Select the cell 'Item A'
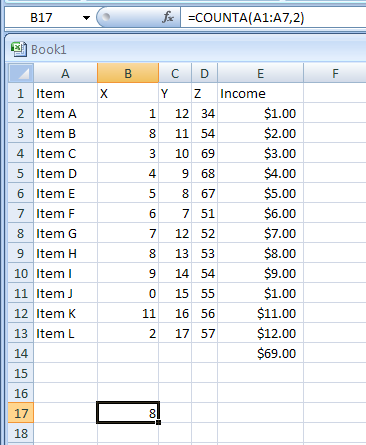366x445 pixels. coord(65,113)
